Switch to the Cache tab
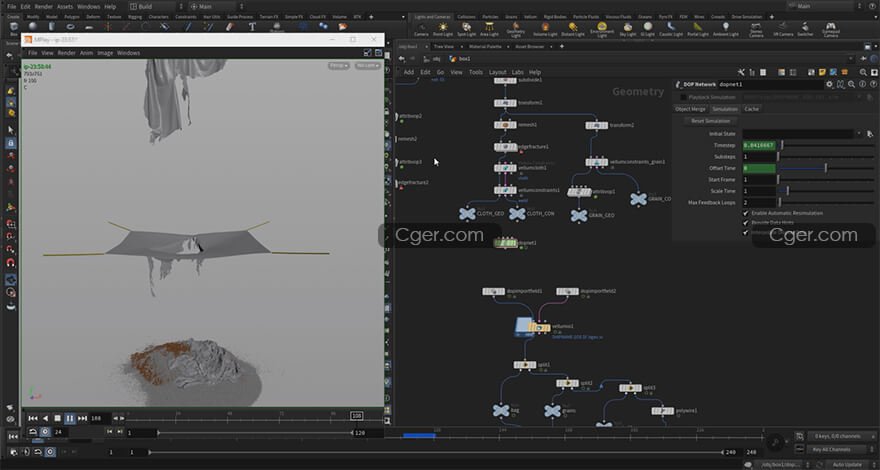This screenshot has width=880, height=470. tap(751, 109)
